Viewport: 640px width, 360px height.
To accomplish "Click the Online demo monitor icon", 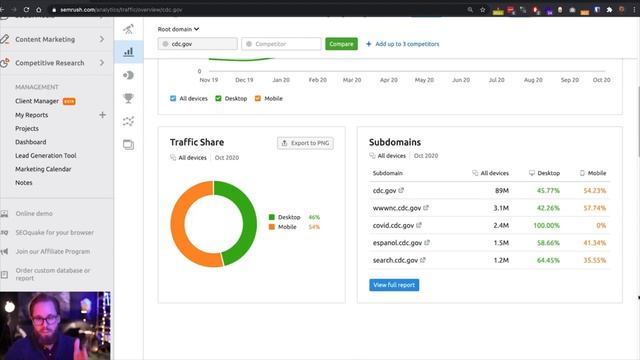I will [x=4, y=213].
